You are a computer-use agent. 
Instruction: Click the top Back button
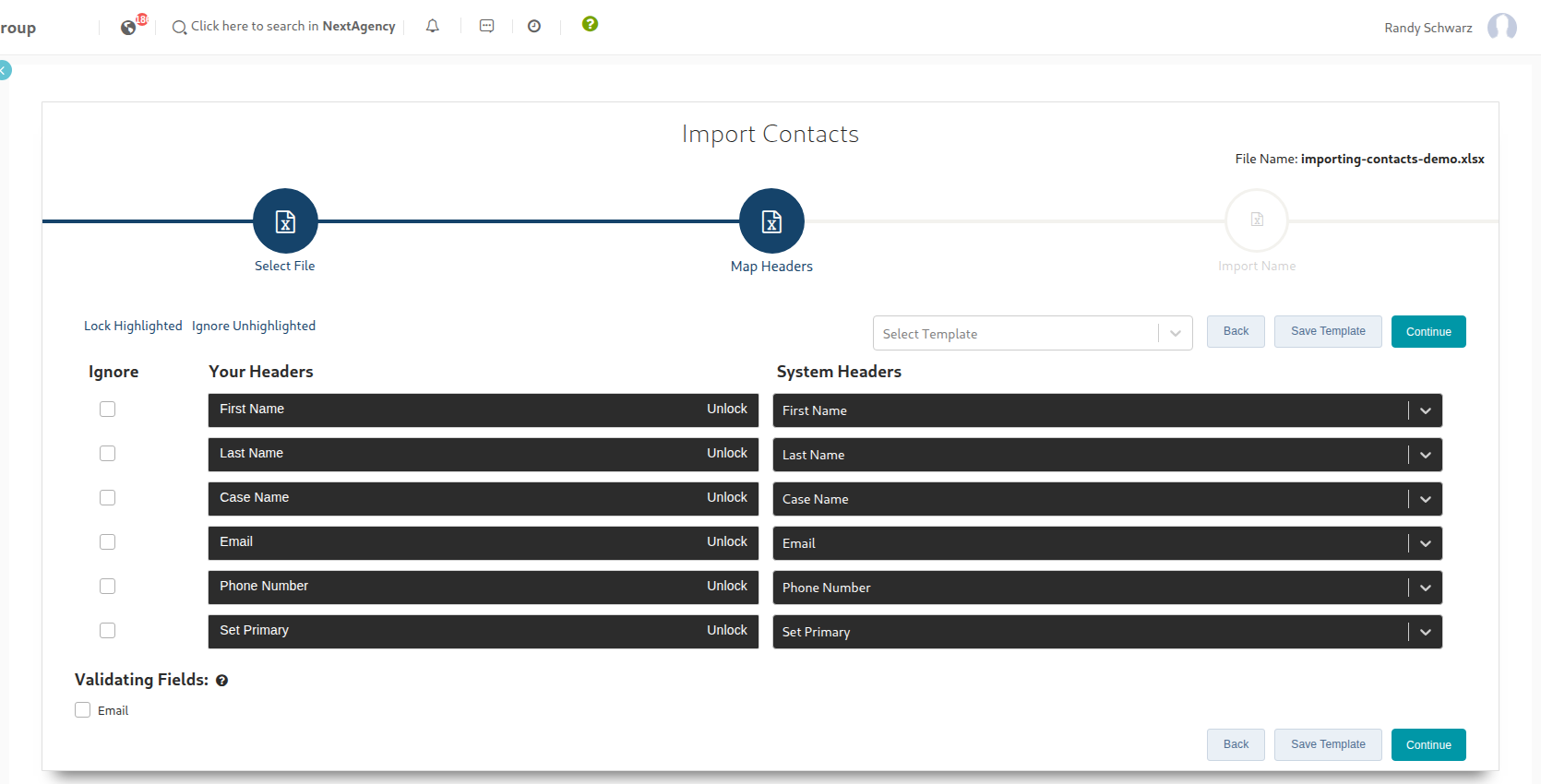(1236, 331)
